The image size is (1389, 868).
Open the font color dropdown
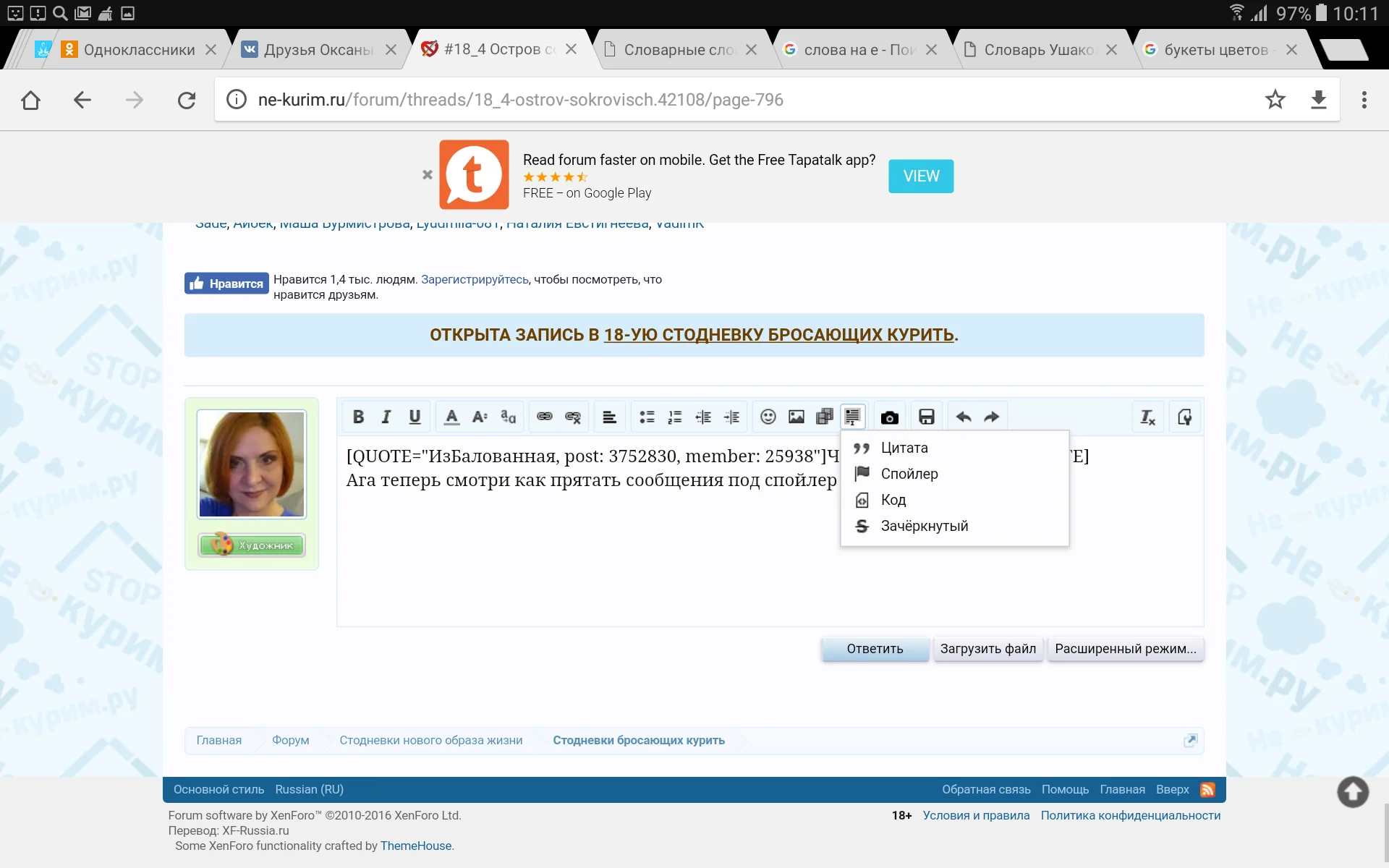click(450, 417)
